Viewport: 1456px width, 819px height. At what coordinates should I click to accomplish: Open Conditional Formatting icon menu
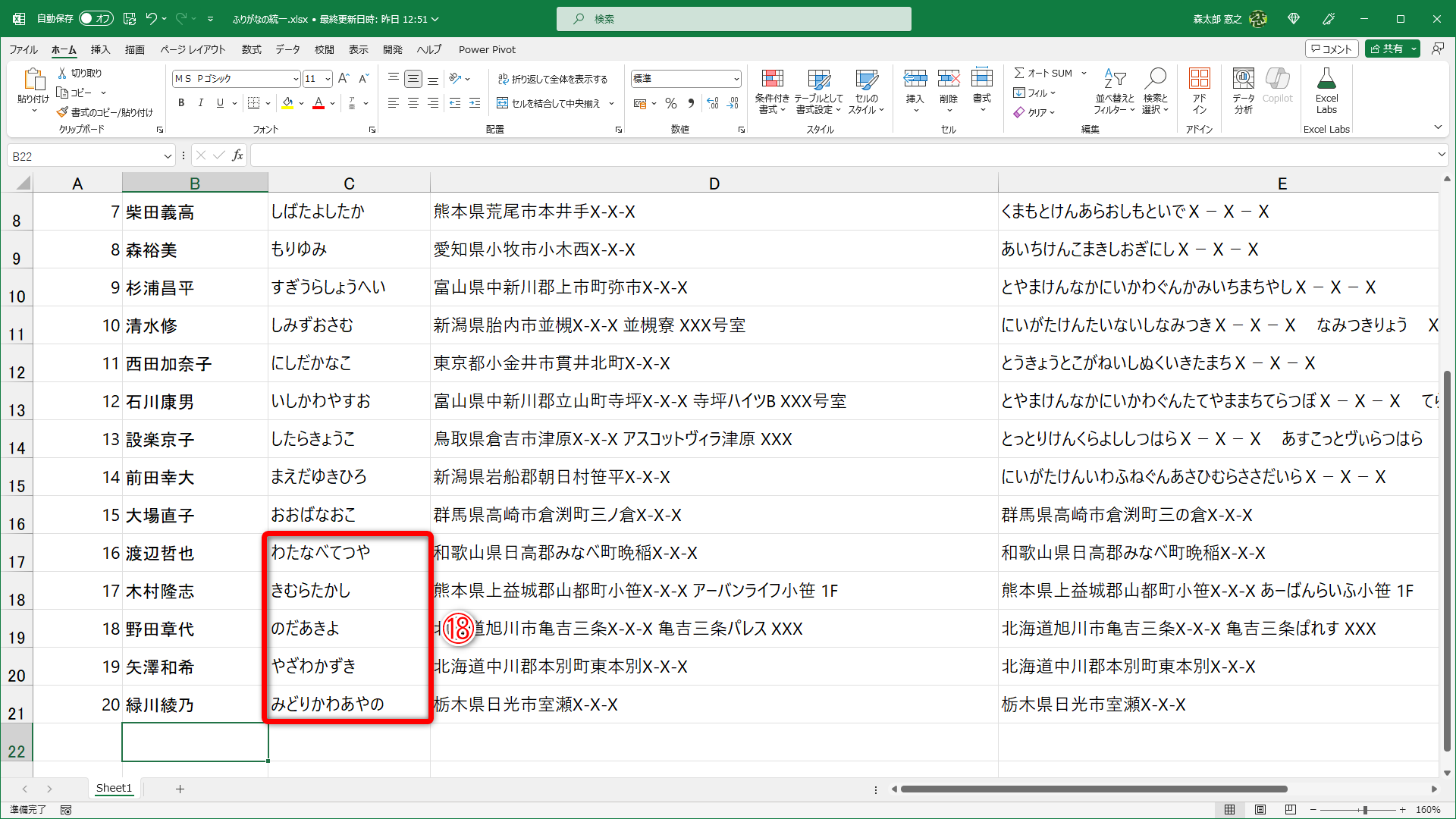772,79
